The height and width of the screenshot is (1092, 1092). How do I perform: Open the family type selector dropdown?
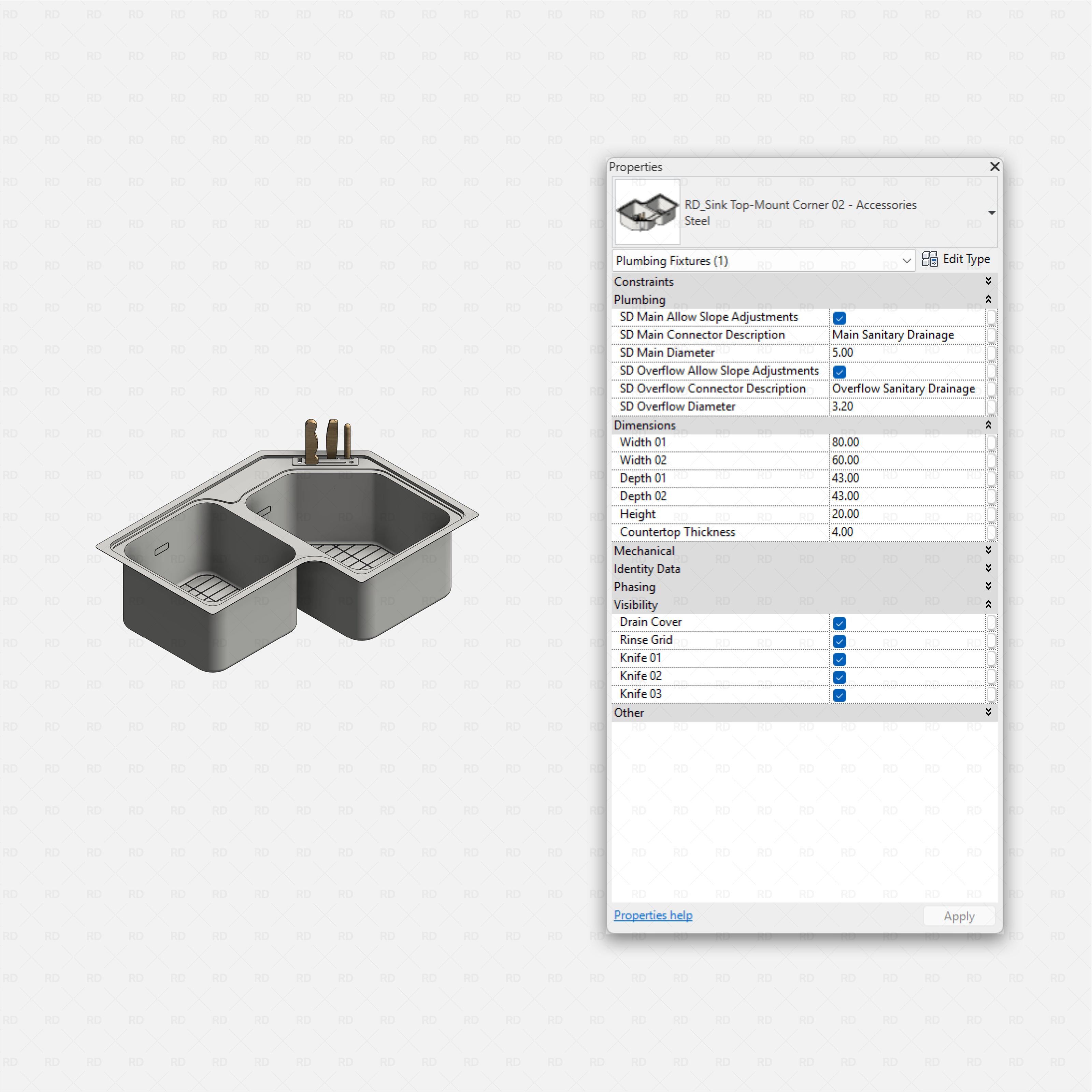pos(991,213)
